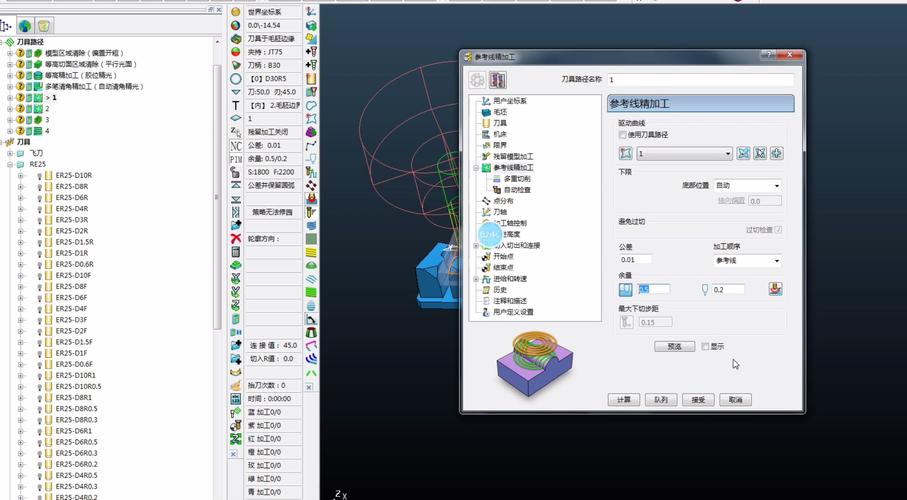Click the PIM icon in toolbar
This screenshot has height=500, width=907.
tap(235, 159)
